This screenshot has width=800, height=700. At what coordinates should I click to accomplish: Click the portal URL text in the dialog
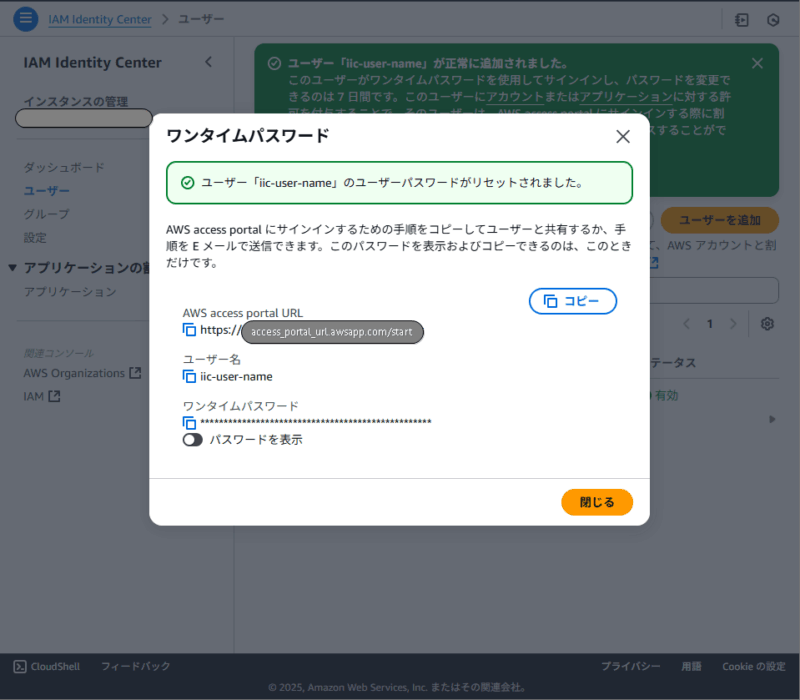coord(312,331)
